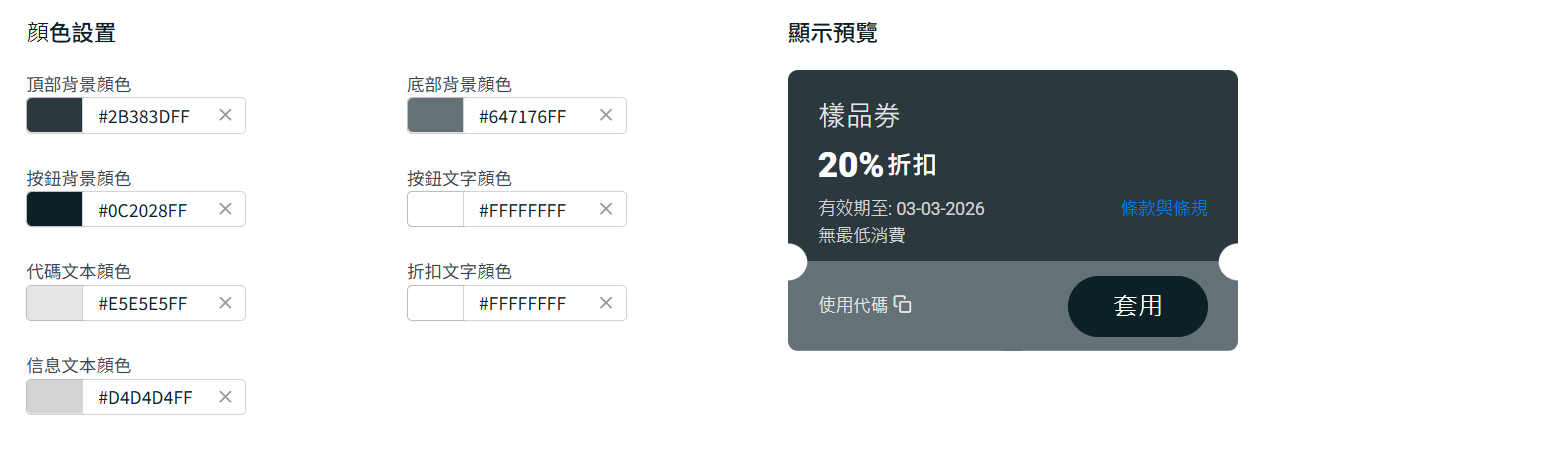1545x463 pixels.
Task: Open the 底部背景顏色 color swatch
Action: (436, 116)
